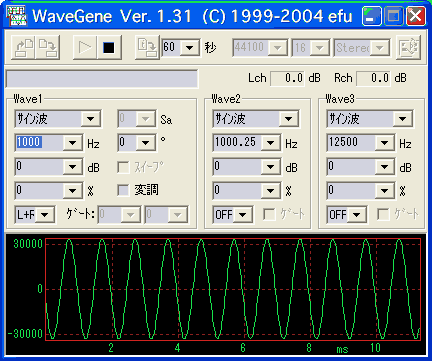Click the Wave3 12500 frequency field
This screenshot has width=432, height=361.
[351, 142]
